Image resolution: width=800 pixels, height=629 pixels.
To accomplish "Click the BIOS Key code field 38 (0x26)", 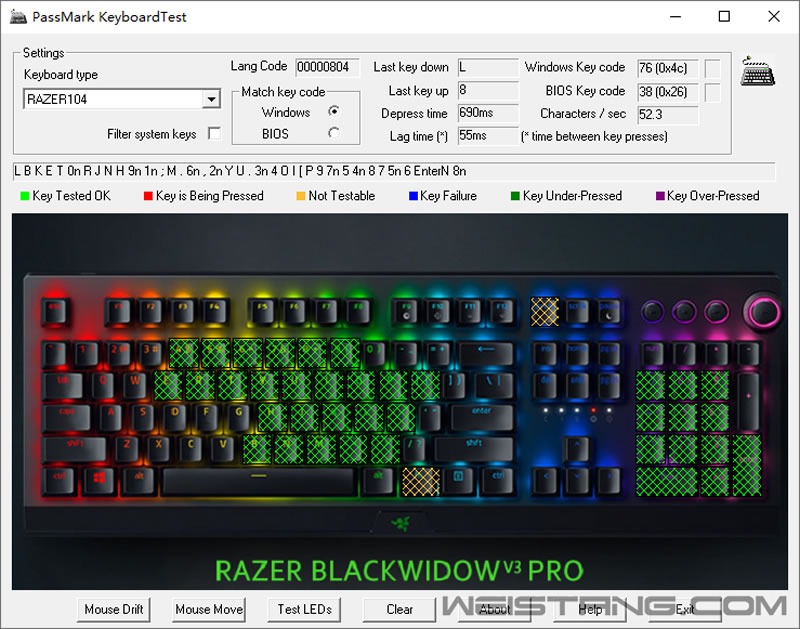I will [x=668, y=92].
